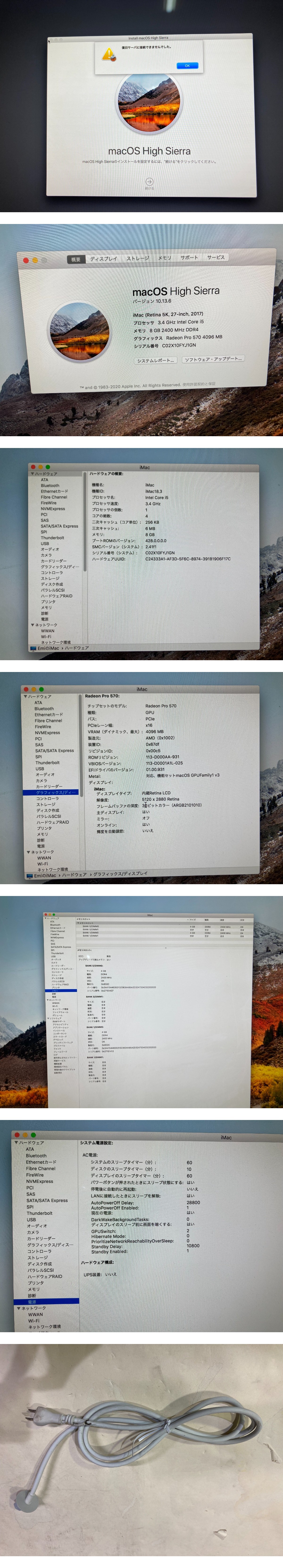Close the About This Mac window
Viewport: 283px width, 1568px height.
coord(26,261)
